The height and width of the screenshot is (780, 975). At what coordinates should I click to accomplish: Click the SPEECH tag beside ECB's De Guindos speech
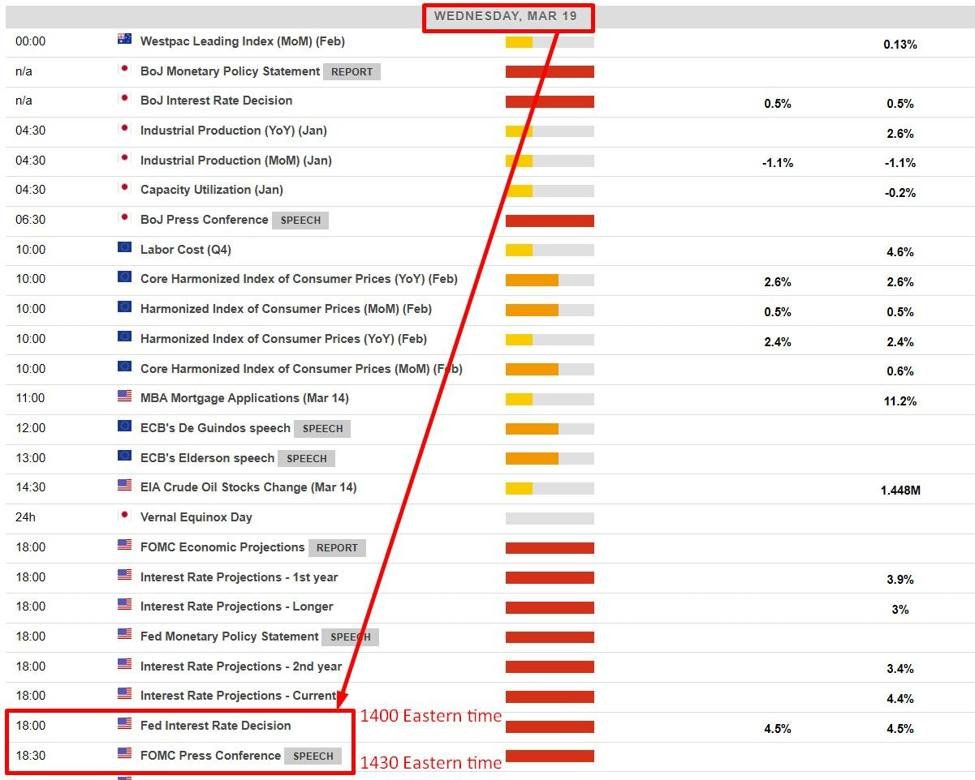point(323,428)
